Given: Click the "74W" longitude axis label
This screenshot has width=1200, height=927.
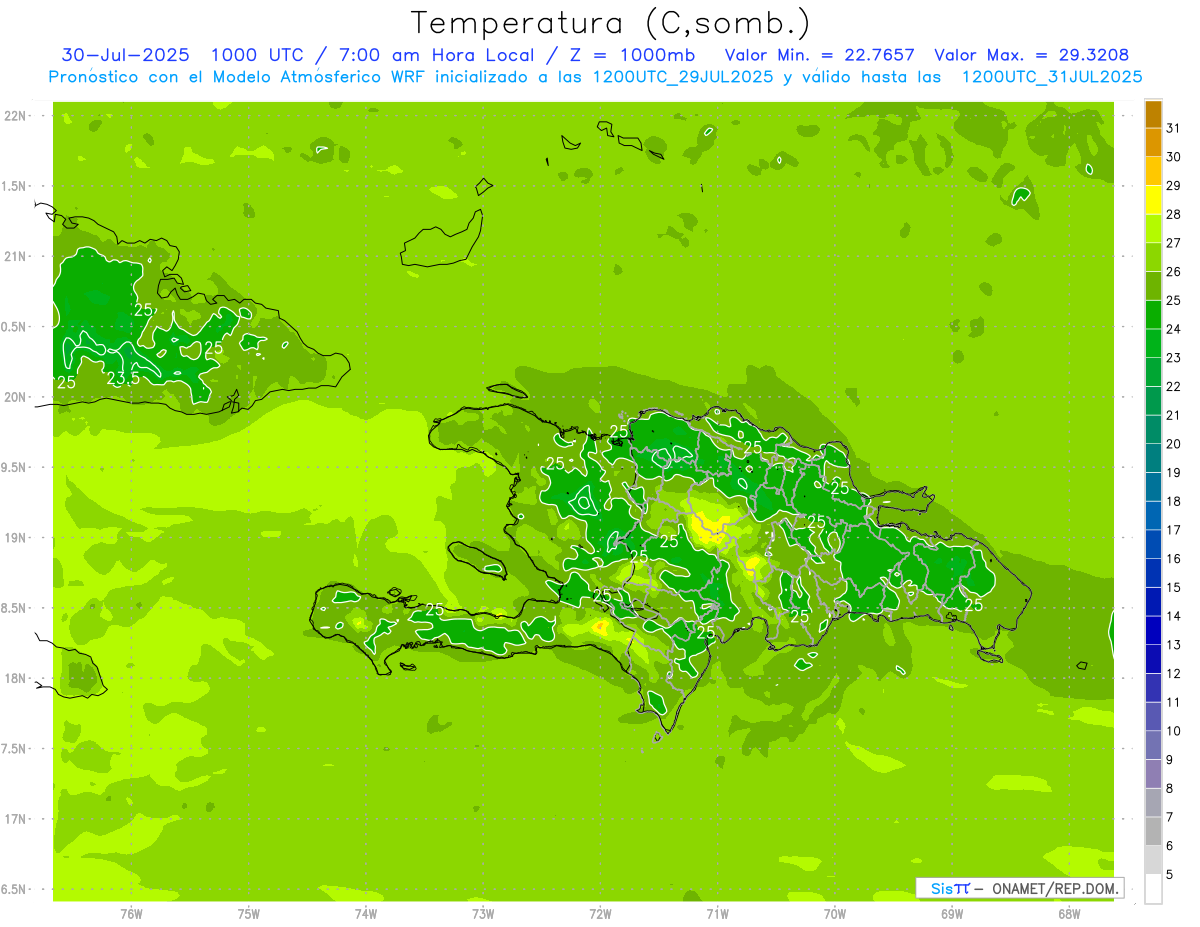Looking at the screenshot, I should click(x=366, y=914).
